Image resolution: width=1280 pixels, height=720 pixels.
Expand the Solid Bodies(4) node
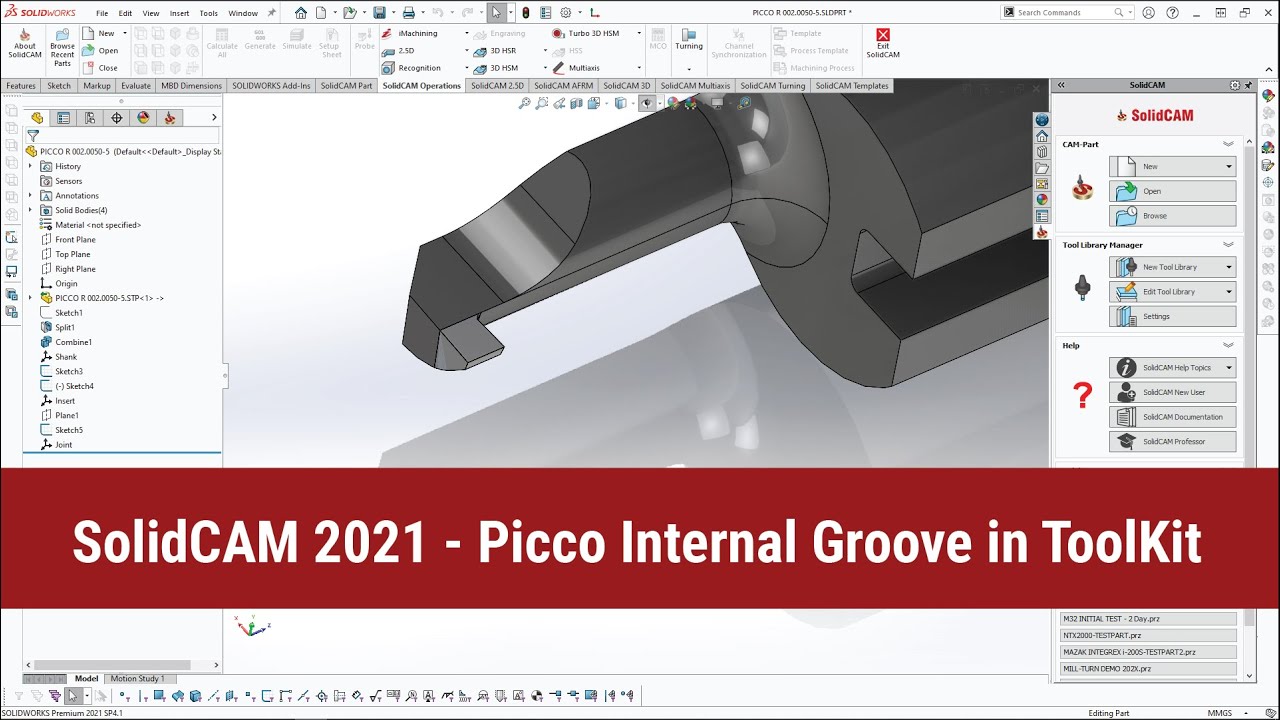pos(30,210)
